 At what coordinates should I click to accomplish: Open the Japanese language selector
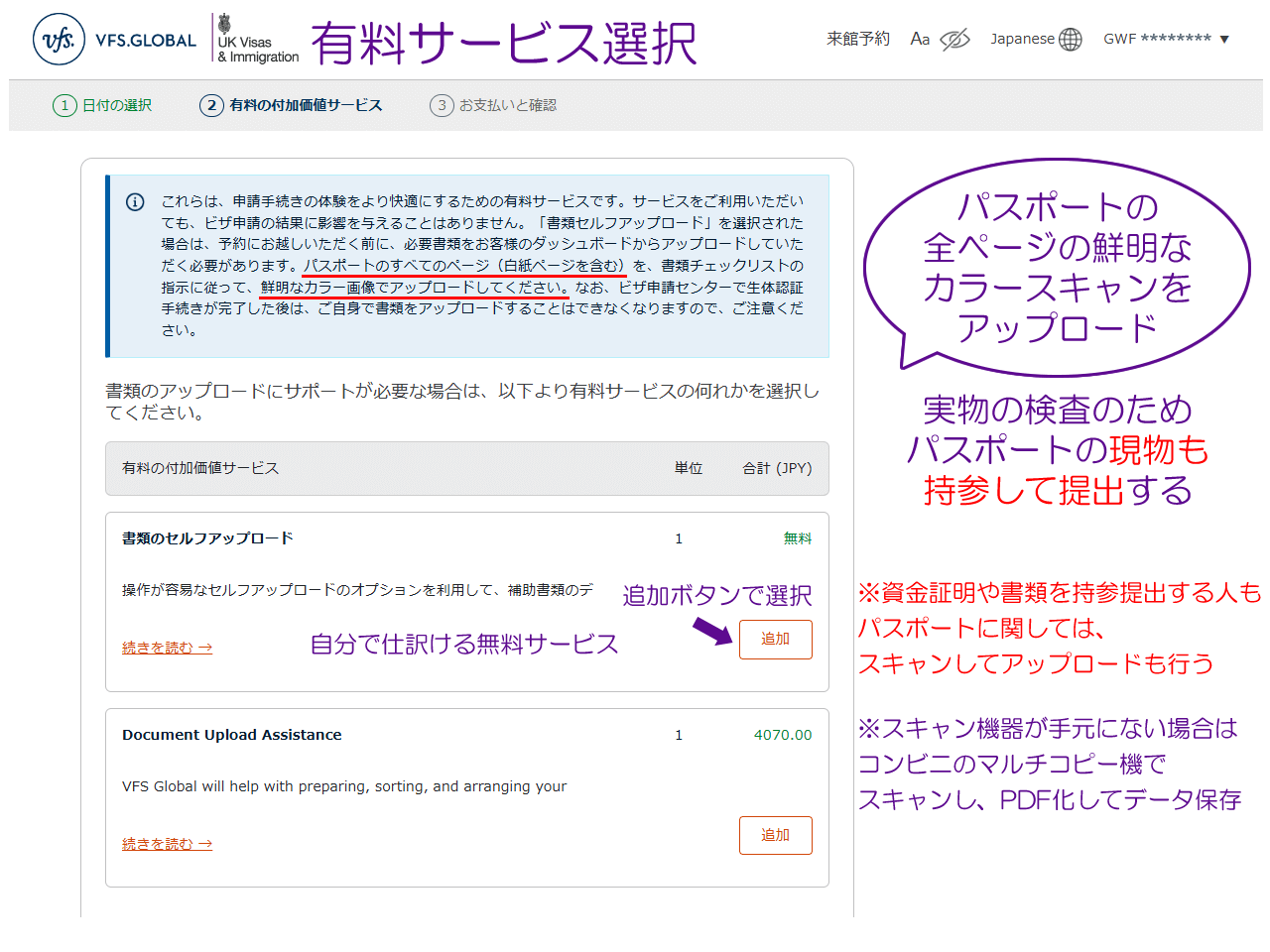(1022, 39)
